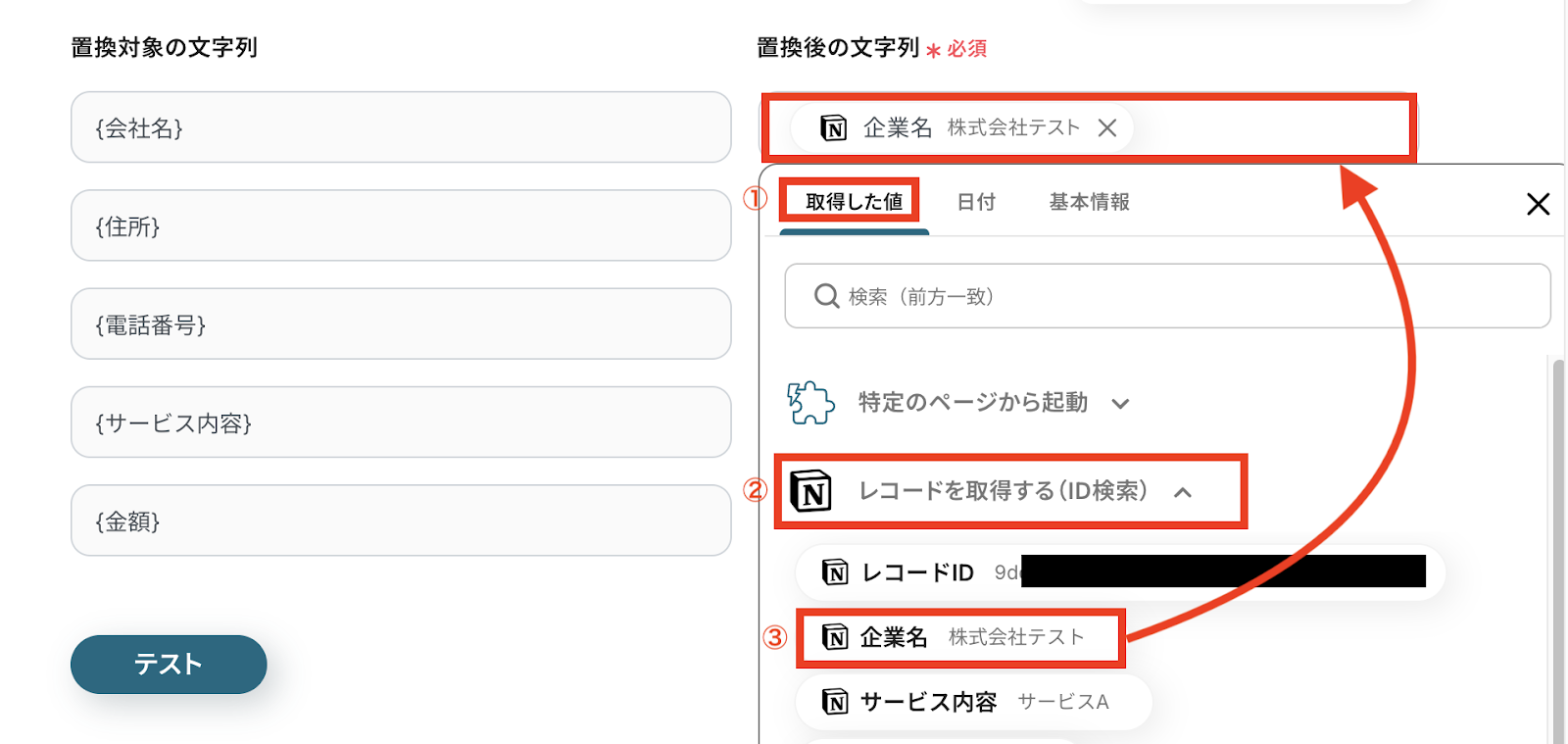Click the Notion icon on the レコードID item

click(x=835, y=572)
